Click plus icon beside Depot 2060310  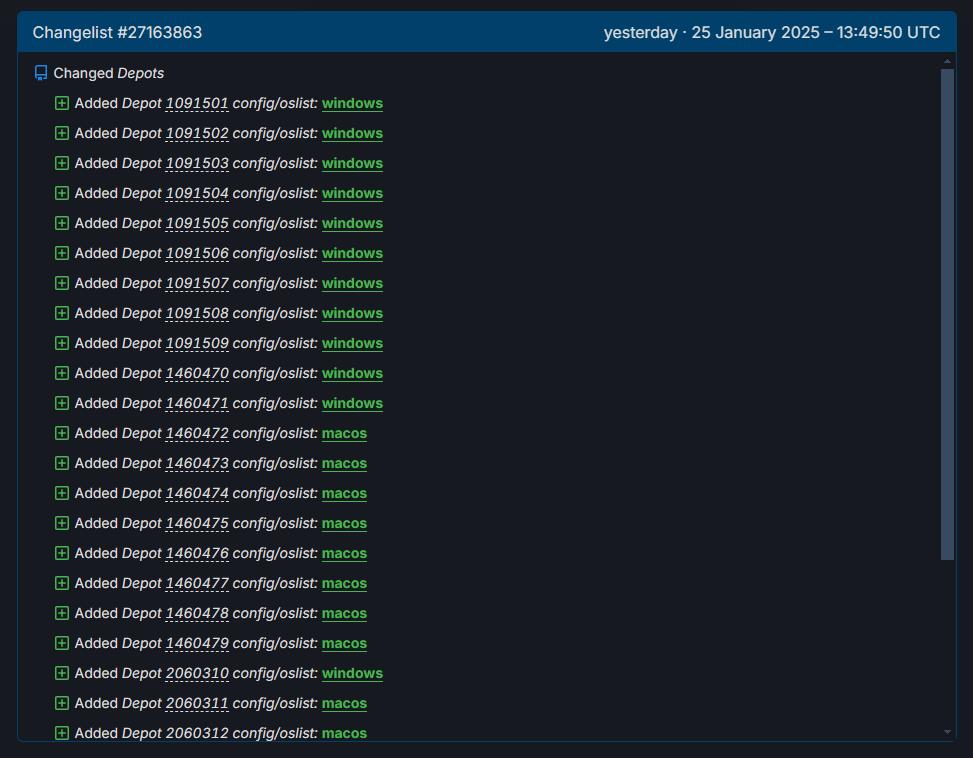[61, 673]
